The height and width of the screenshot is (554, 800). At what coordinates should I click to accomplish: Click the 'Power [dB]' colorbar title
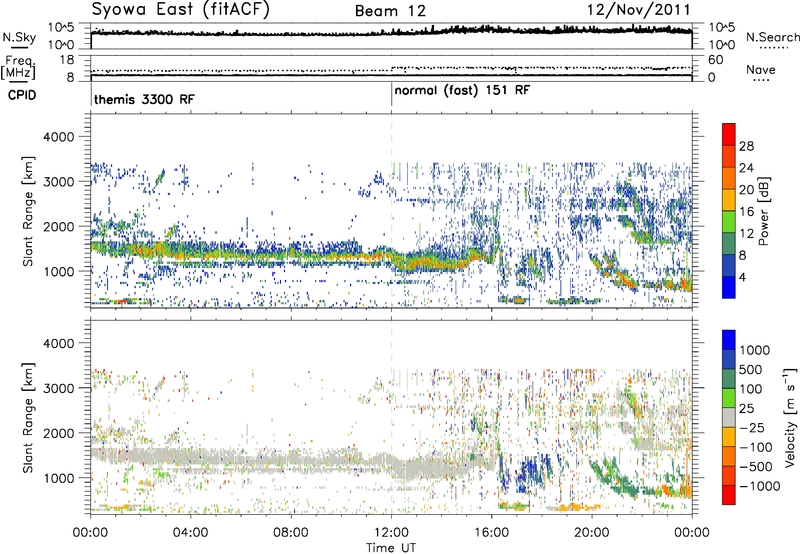[764, 211]
